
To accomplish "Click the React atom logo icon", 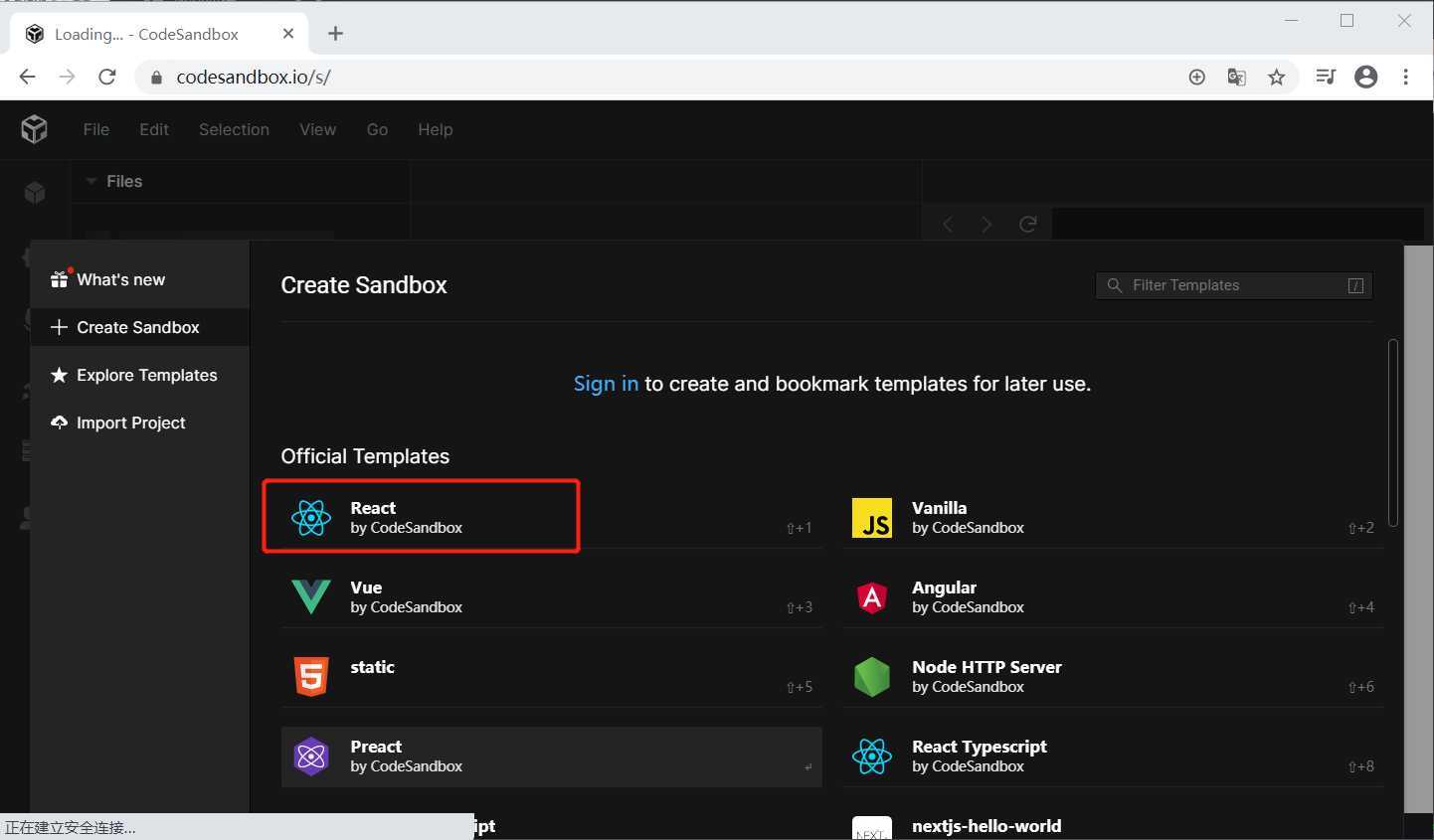I will [x=311, y=518].
